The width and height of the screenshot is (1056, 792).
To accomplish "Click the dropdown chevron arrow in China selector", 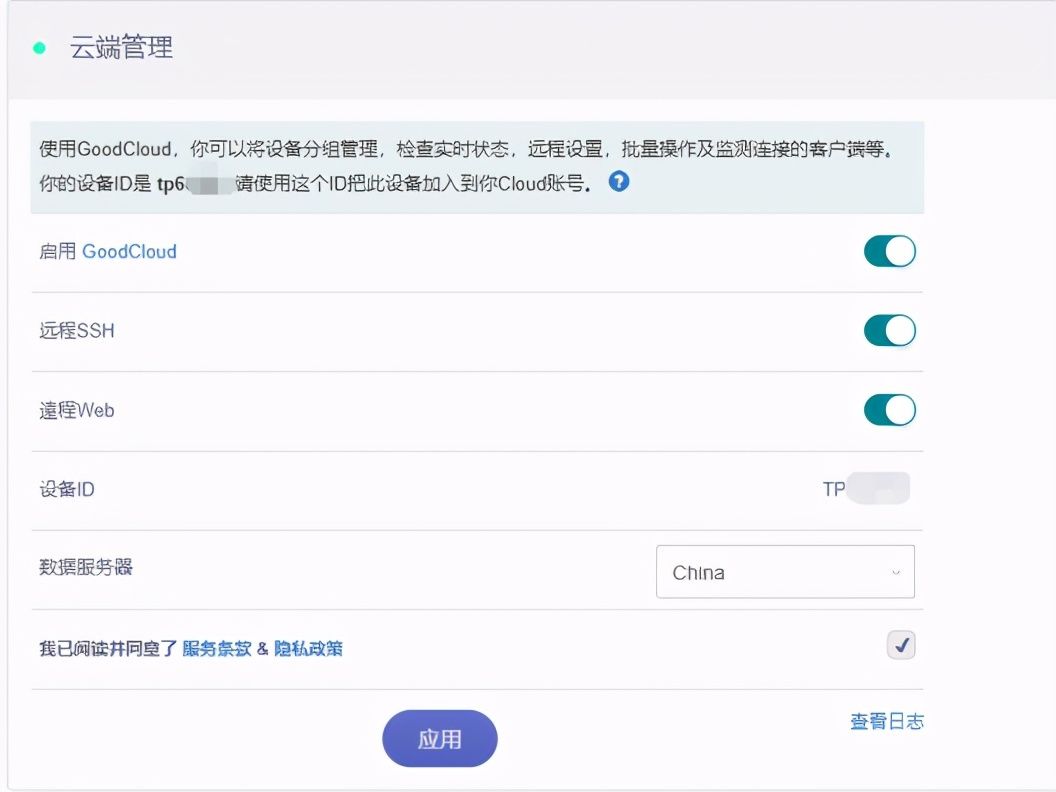I will pos(896,572).
